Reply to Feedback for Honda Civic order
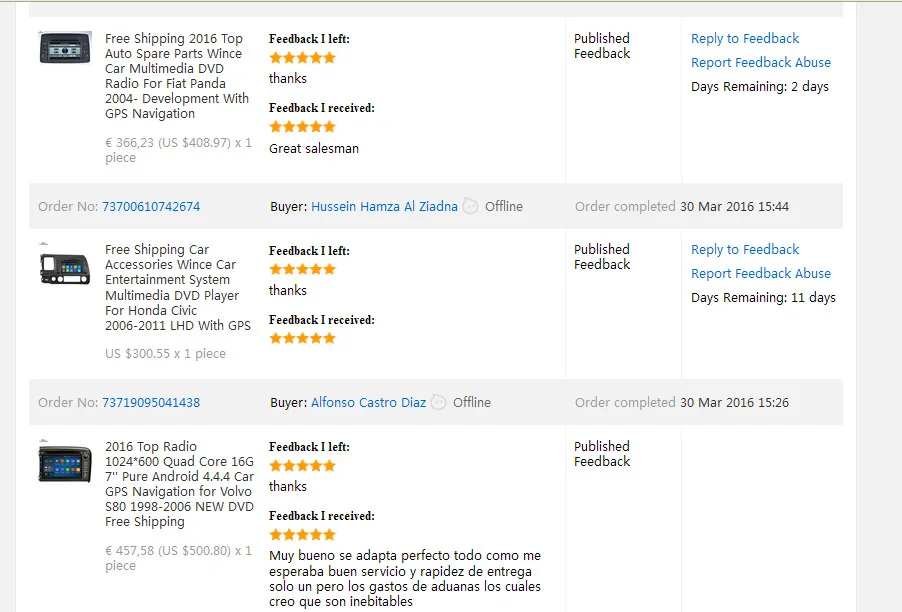This screenshot has width=902, height=612. pyautogui.click(x=745, y=250)
